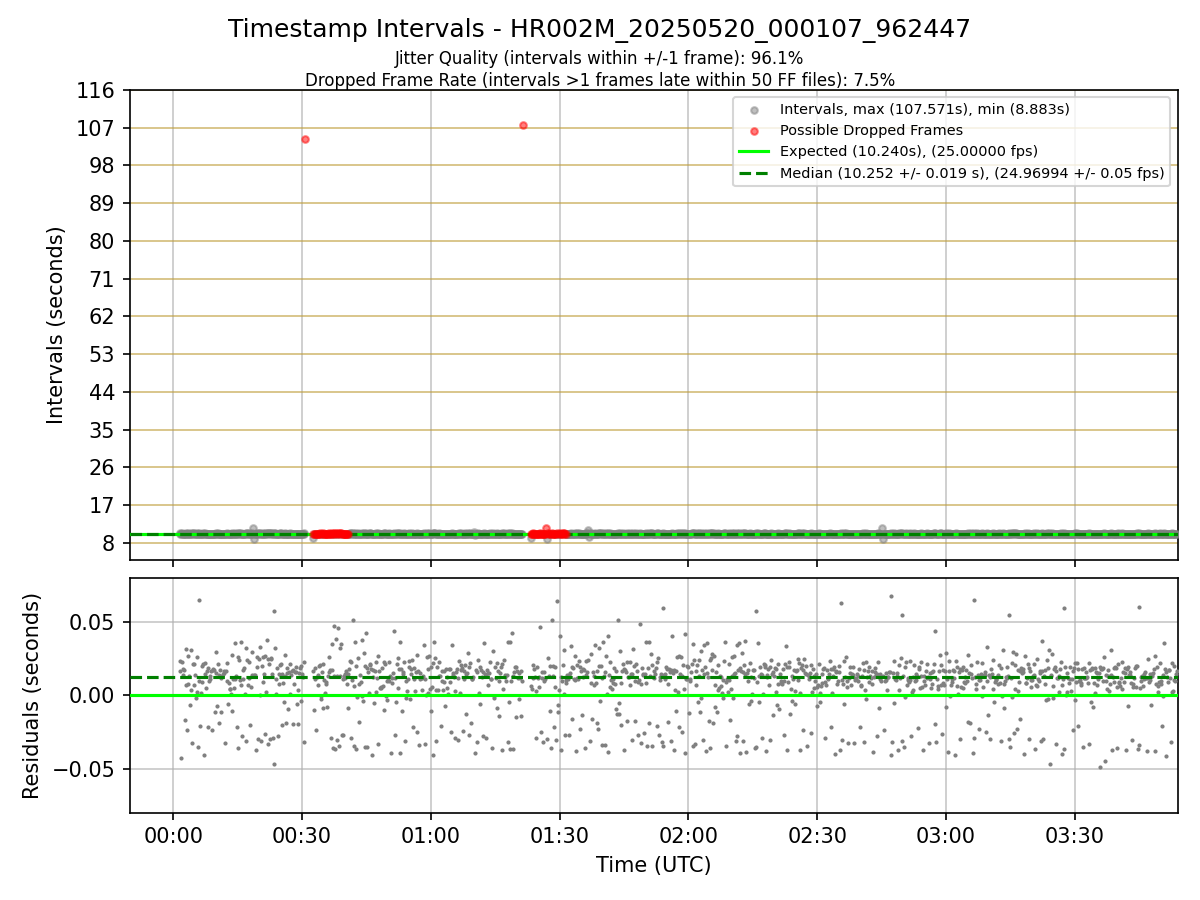Click legend entry 'Median (10.252 +/- 0.019 s)'
The width and height of the screenshot is (1200, 900).
coord(972,173)
